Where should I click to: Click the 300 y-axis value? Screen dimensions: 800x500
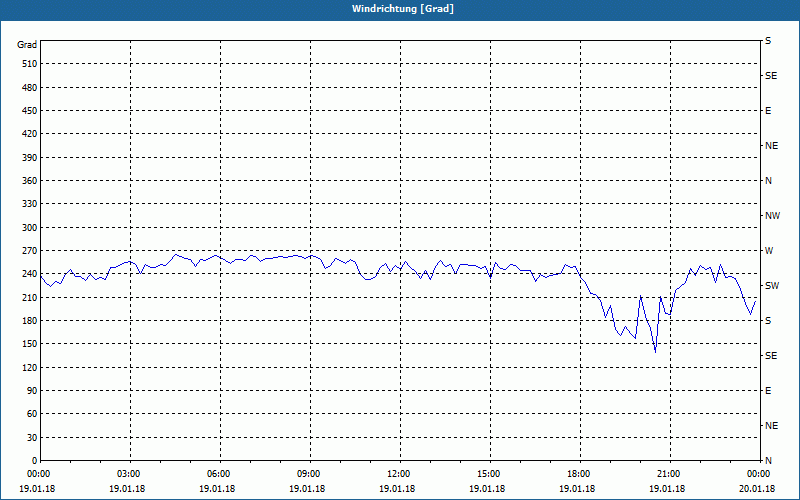point(30,228)
